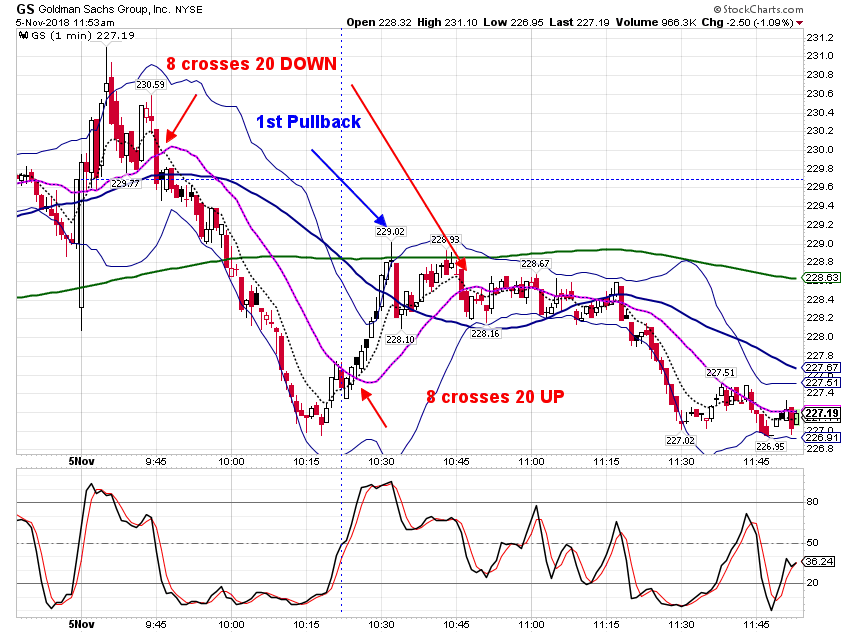Viewport: 850px width, 633px height.
Task: Click the "Open 228.32" header value
Action: [x=379, y=23]
